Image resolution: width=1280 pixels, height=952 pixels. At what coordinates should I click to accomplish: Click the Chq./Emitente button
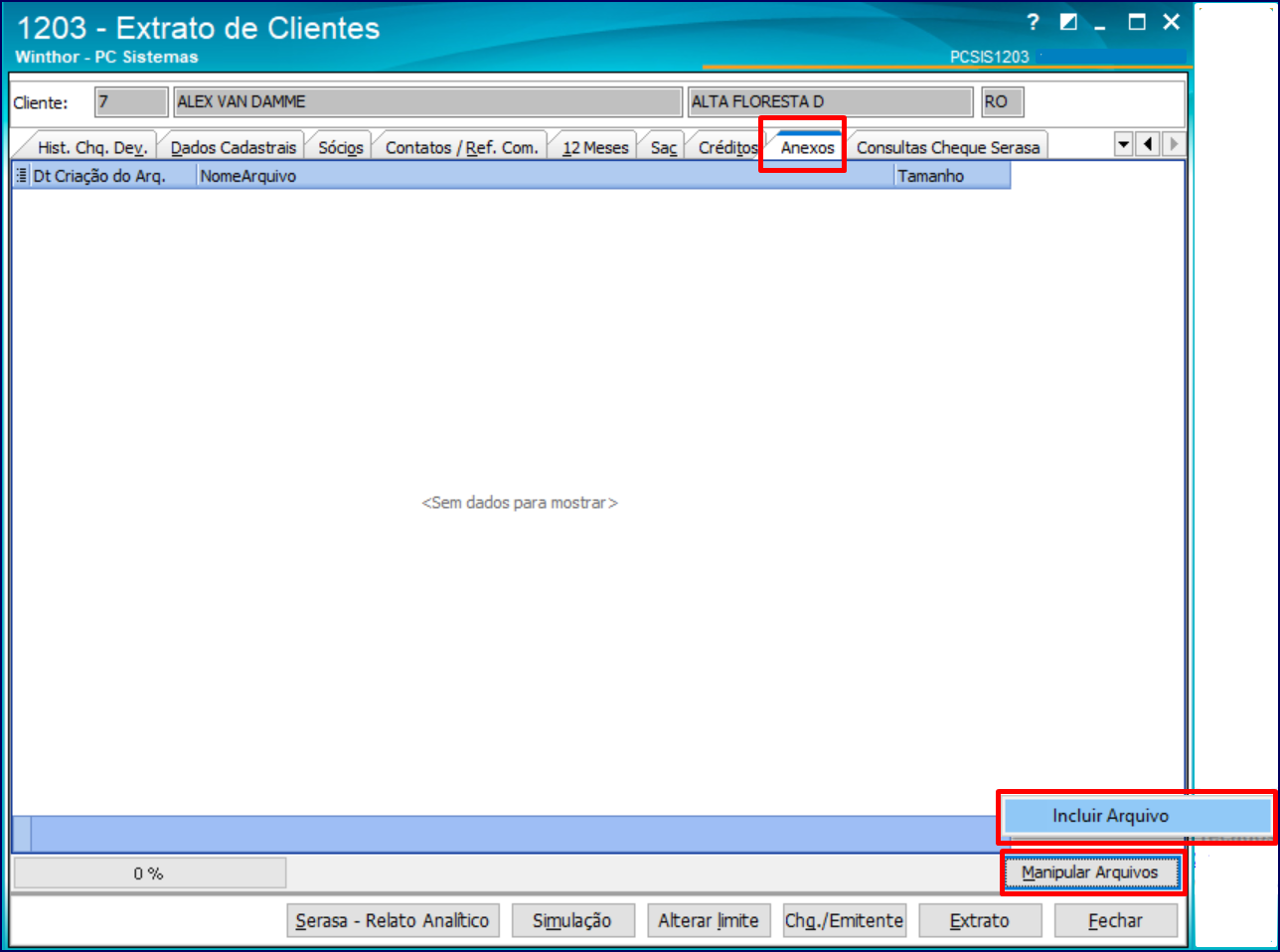tap(845, 921)
